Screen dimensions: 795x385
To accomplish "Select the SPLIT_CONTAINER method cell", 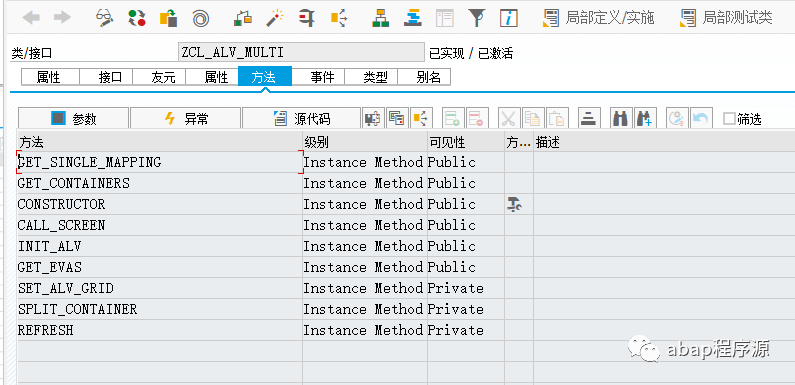I will tap(160, 309).
